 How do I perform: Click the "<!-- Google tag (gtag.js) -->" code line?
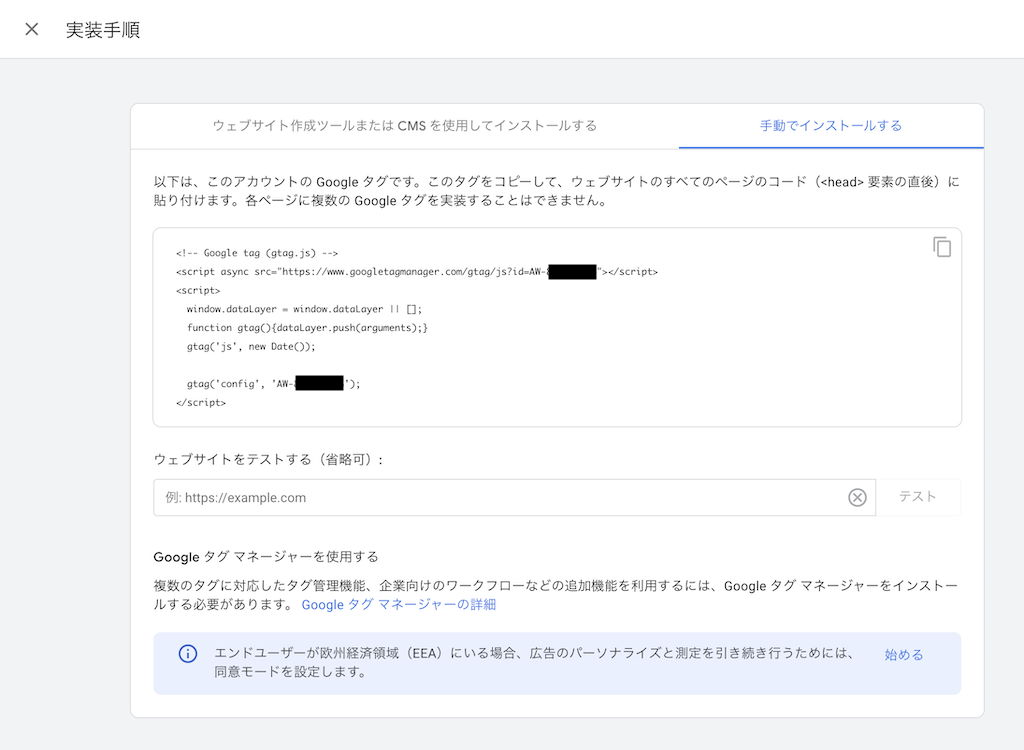pos(257,253)
